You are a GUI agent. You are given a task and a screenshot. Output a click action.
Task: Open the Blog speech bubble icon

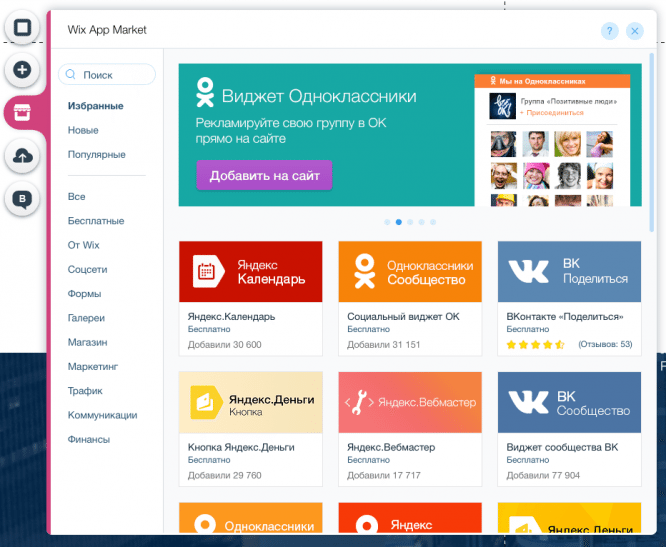point(22,198)
